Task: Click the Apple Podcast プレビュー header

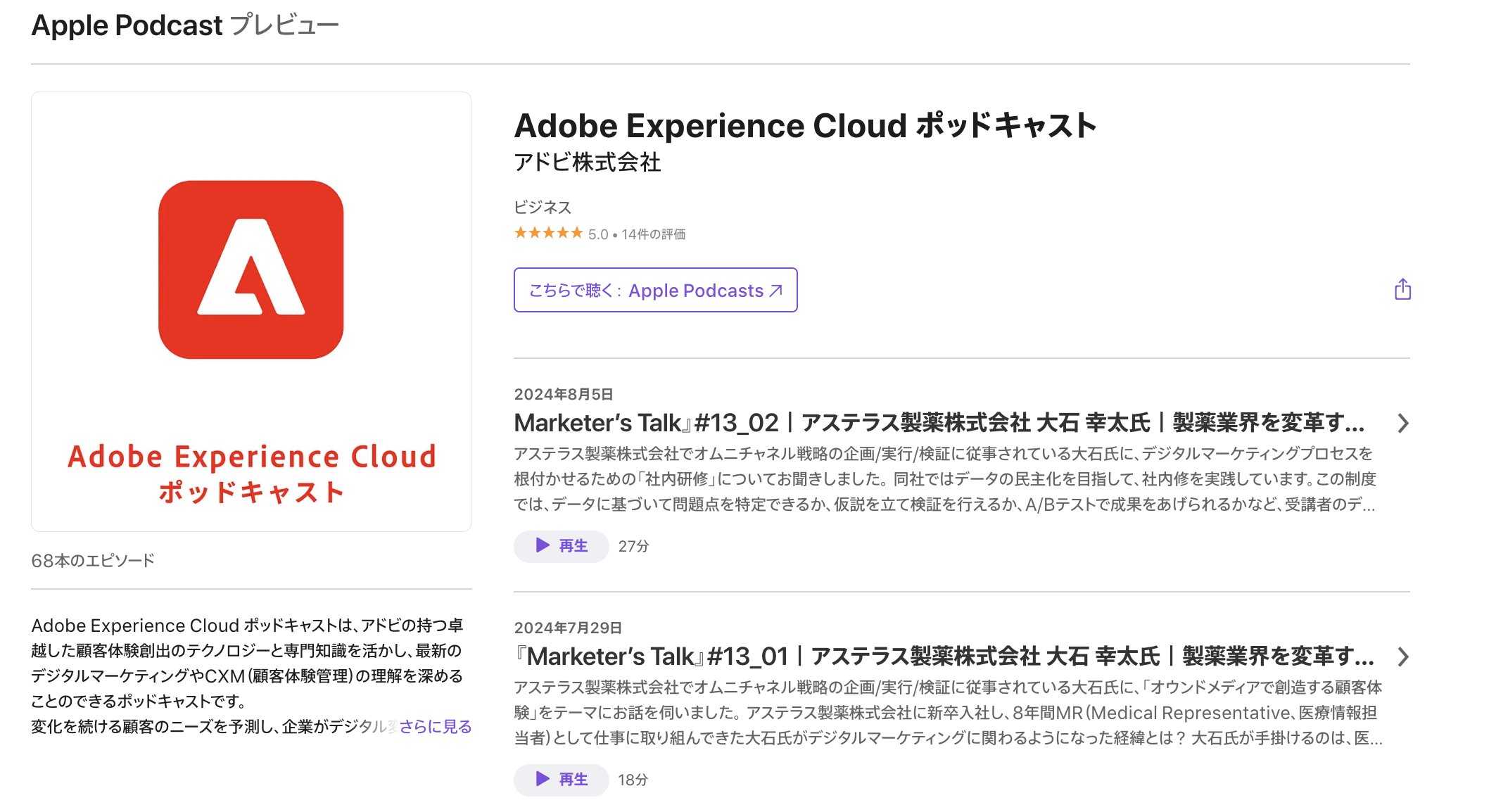Action: 185,25
